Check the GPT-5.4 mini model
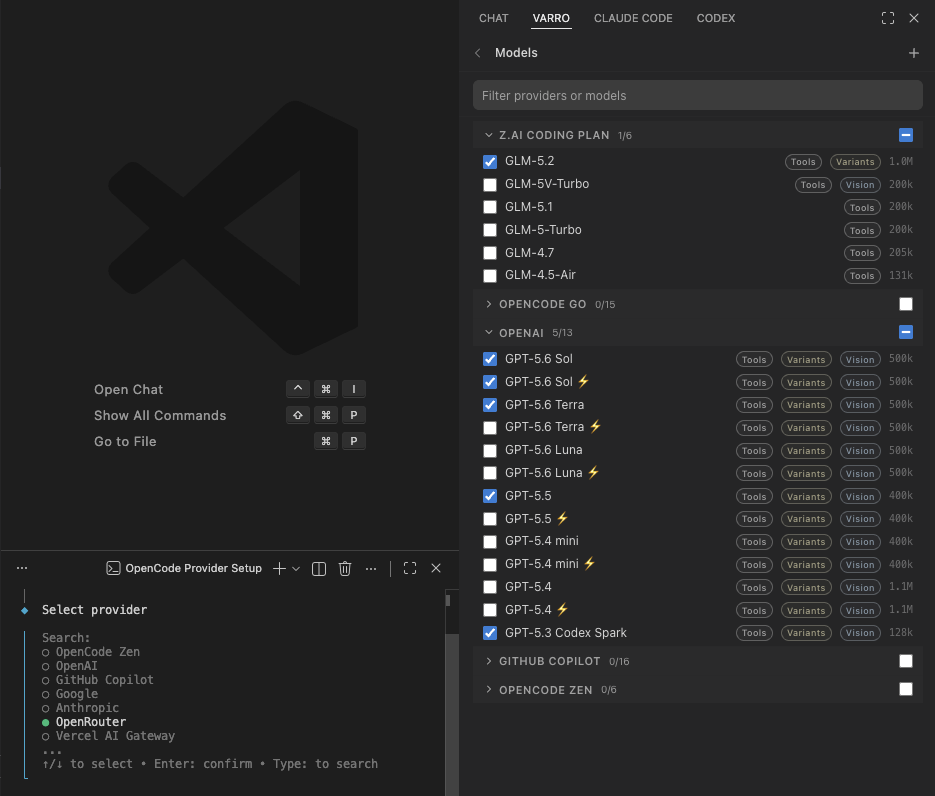The height and width of the screenshot is (796, 935). click(490, 542)
